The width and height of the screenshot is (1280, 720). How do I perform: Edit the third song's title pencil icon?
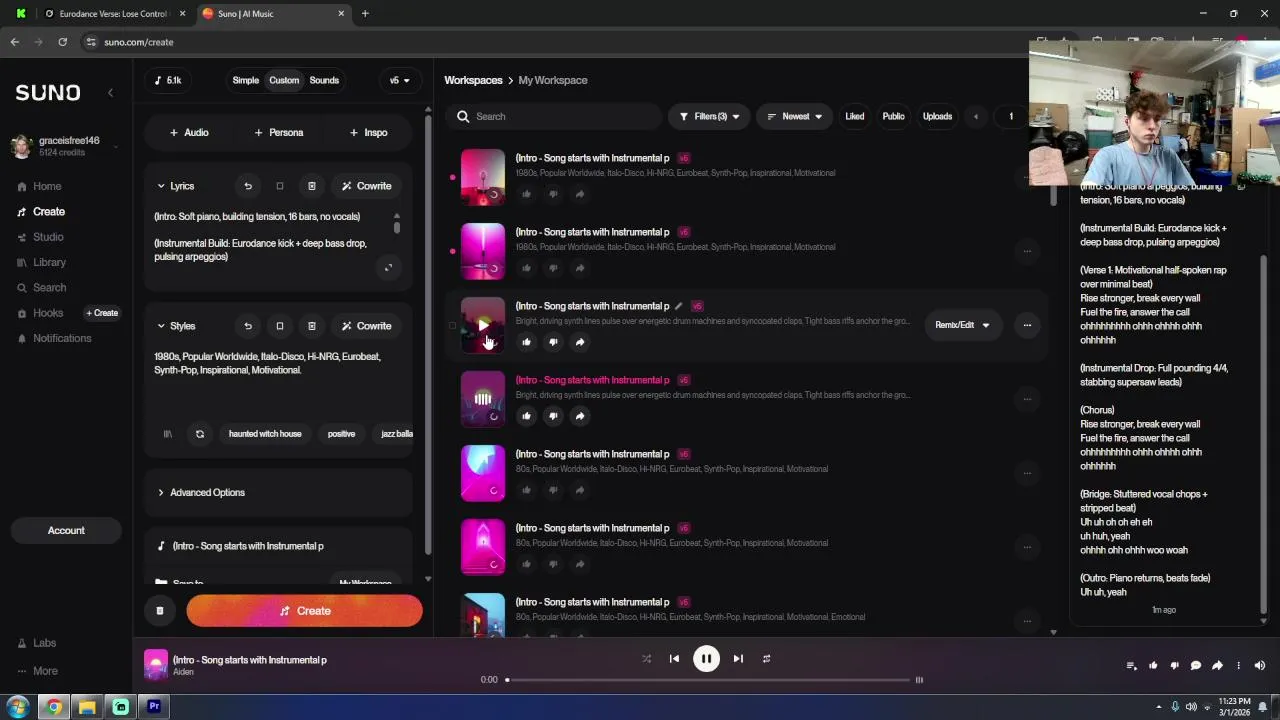click(678, 306)
